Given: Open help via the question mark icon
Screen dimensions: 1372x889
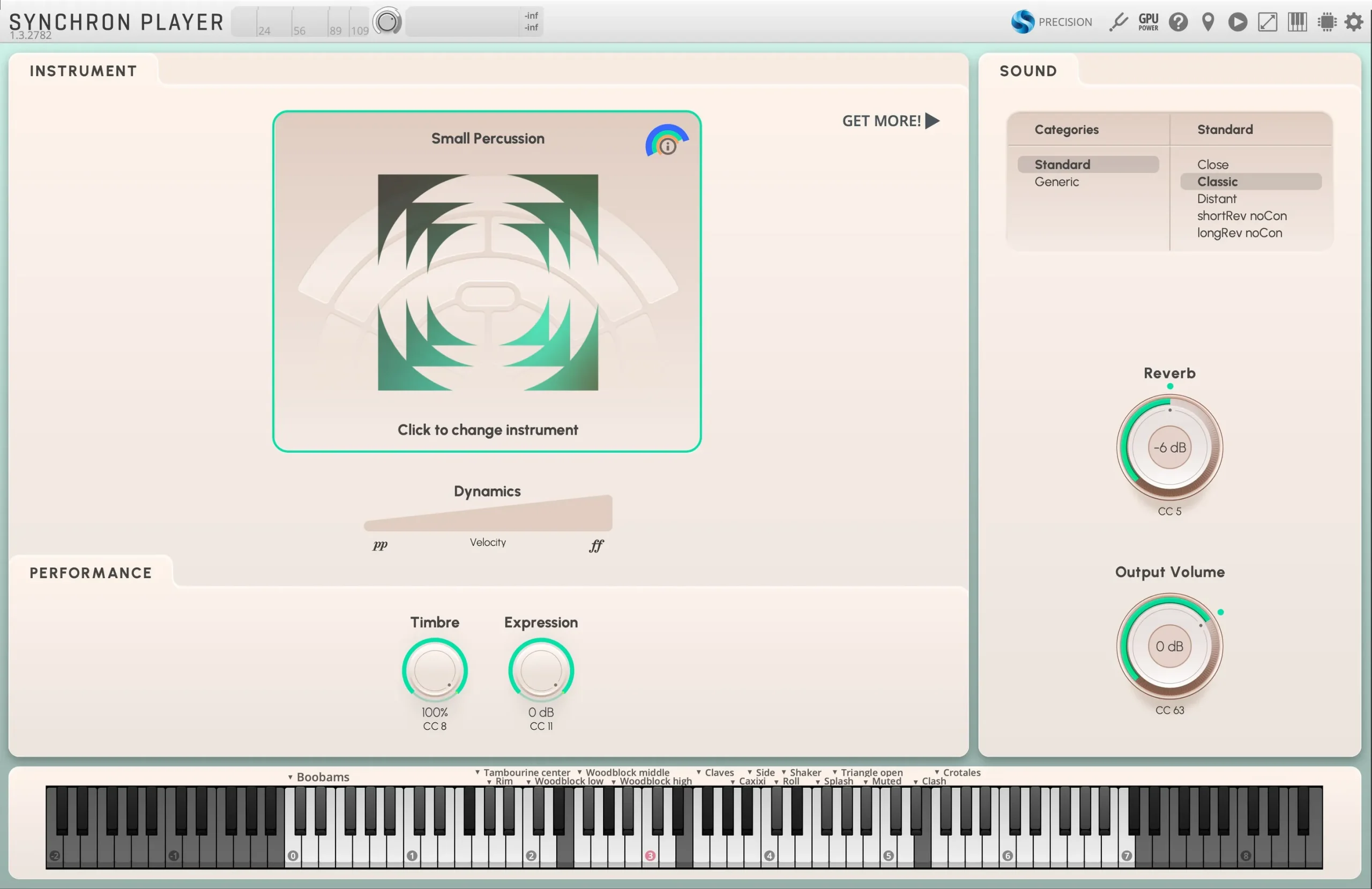Looking at the screenshot, I should pyautogui.click(x=1178, y=22).
